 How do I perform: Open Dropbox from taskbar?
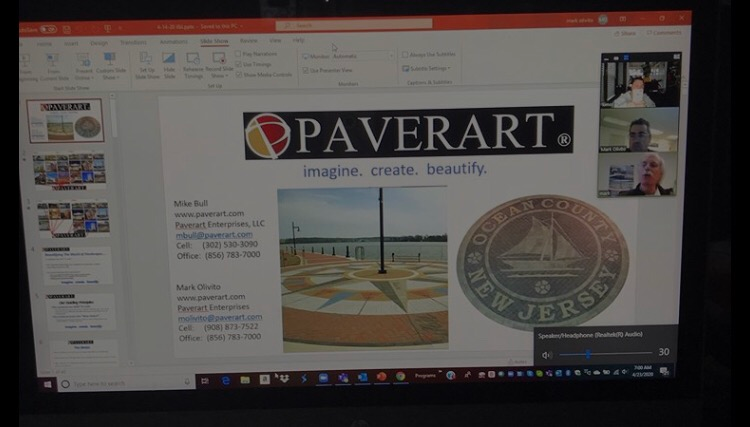(284, 379)
